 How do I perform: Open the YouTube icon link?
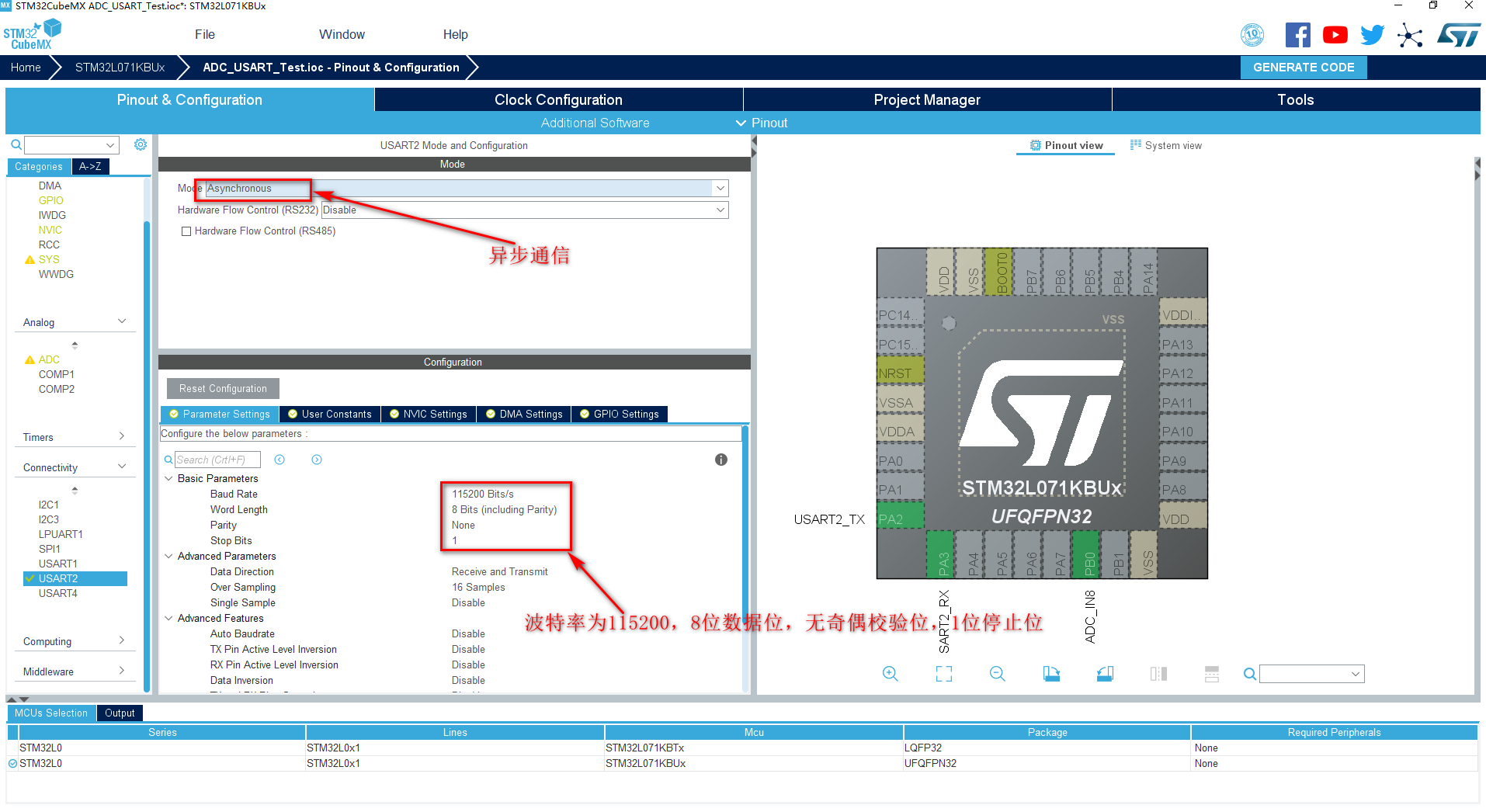1335,35
